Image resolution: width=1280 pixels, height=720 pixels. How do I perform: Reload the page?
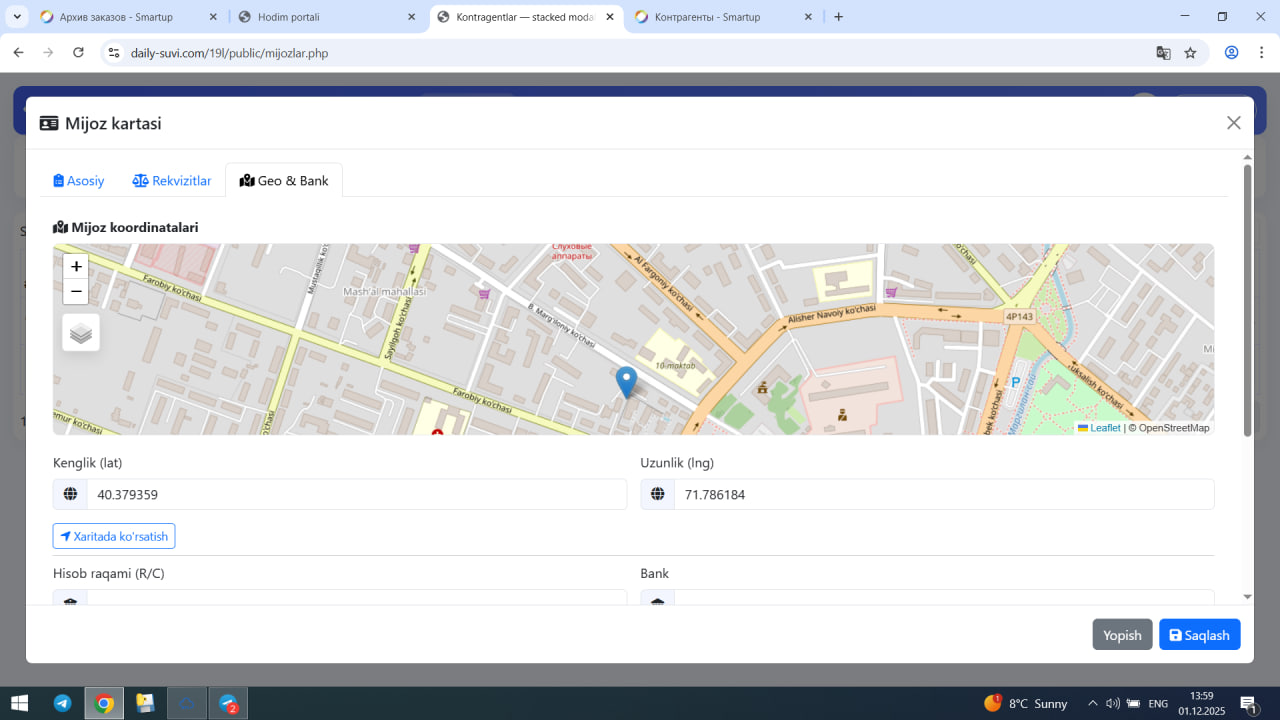coord(79,53)
